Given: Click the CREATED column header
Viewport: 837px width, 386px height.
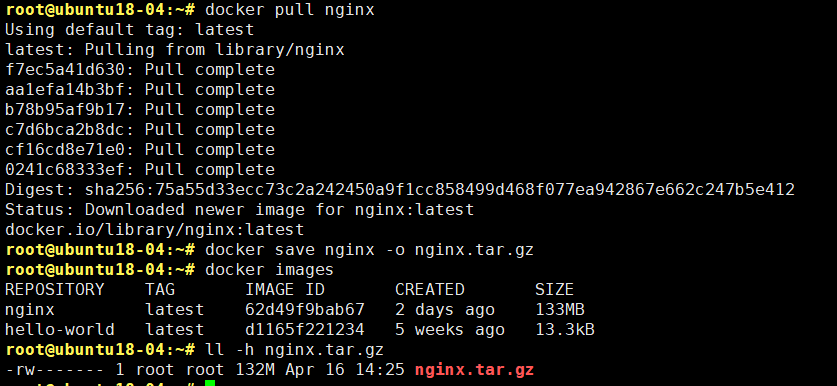Looking at the screenshot, I should click(430, 289).
